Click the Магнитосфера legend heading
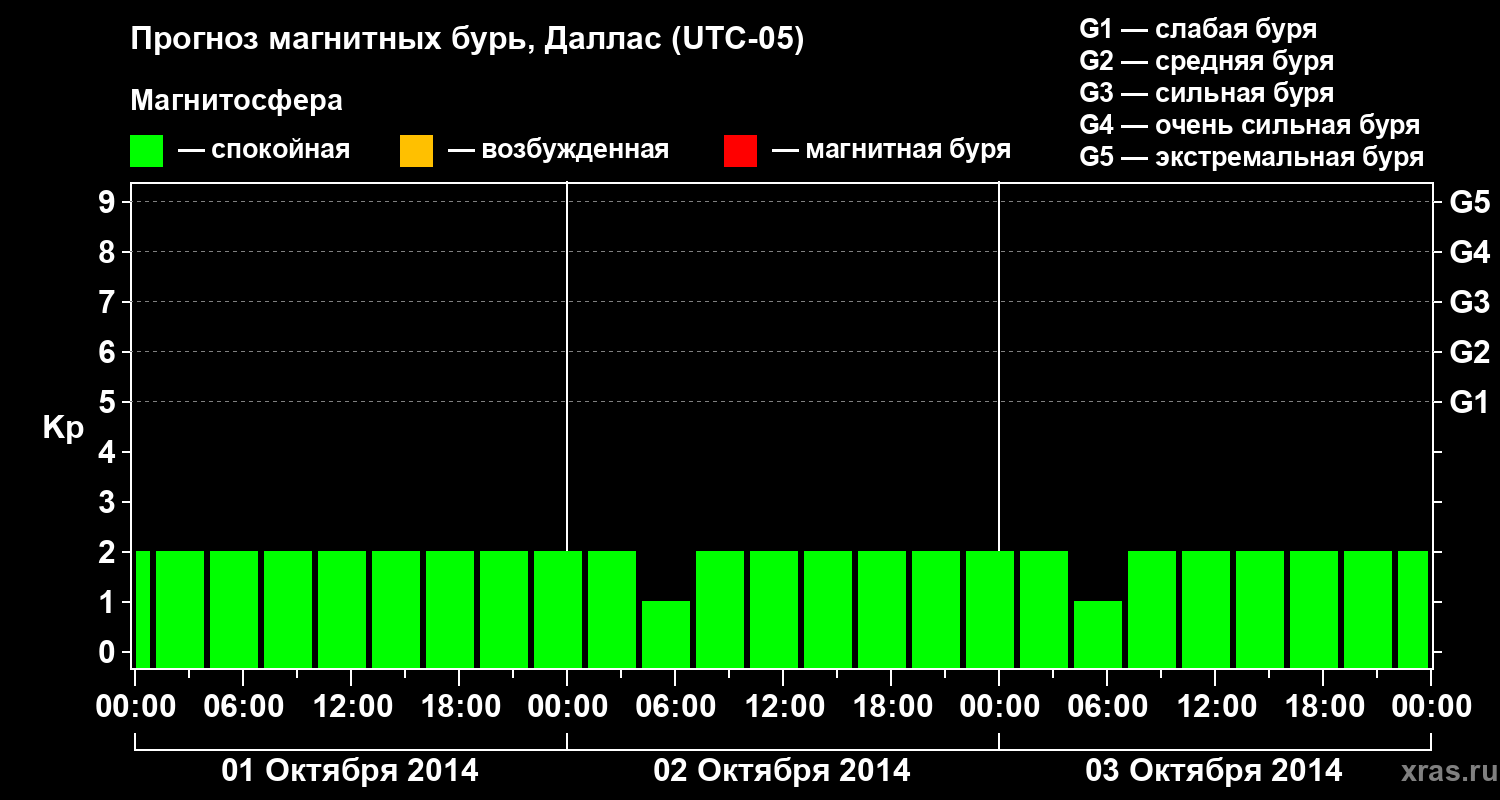1500x800 pixels. (236, 101)
